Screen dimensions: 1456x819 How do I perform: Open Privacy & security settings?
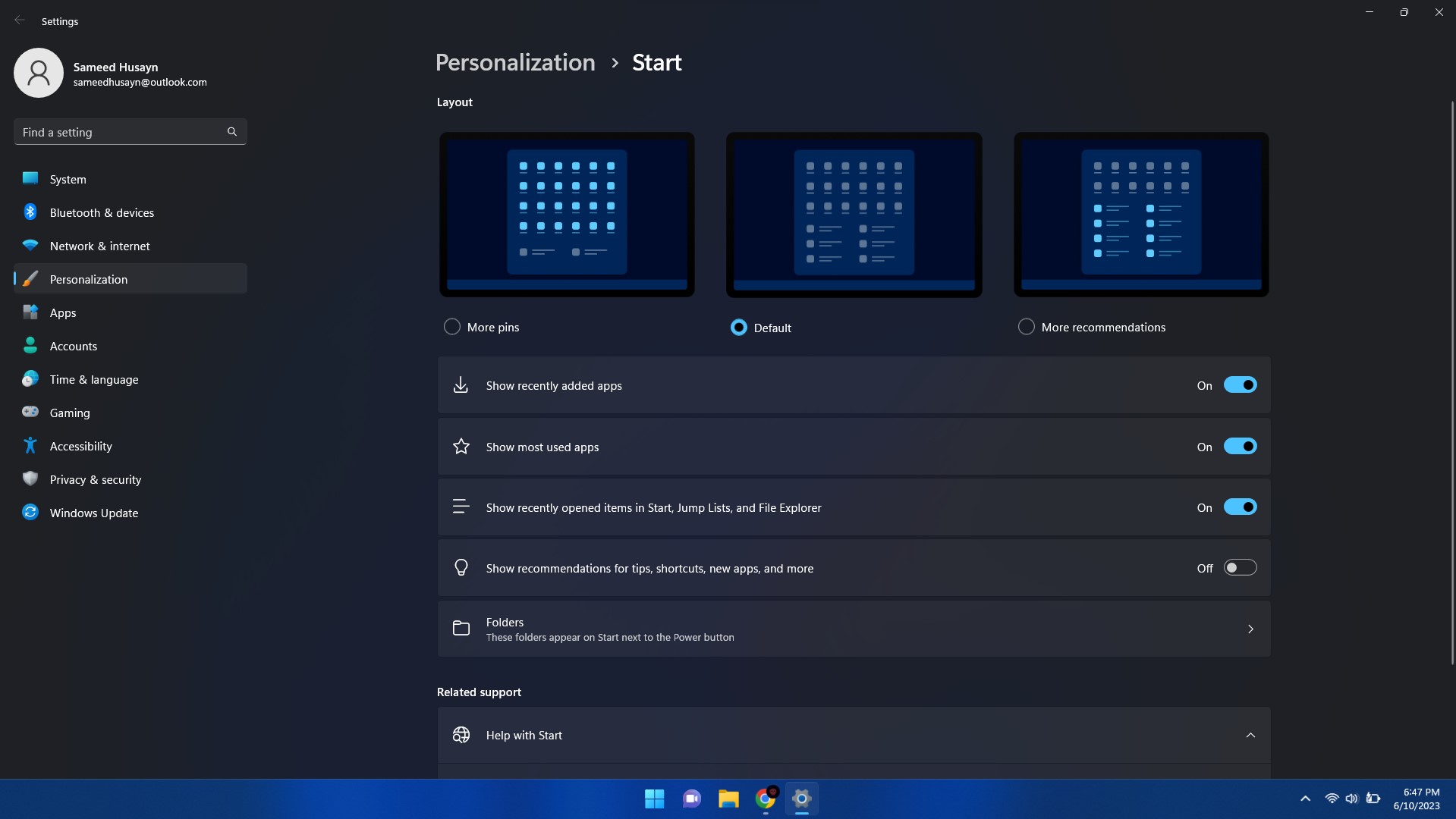click(131, 479)
